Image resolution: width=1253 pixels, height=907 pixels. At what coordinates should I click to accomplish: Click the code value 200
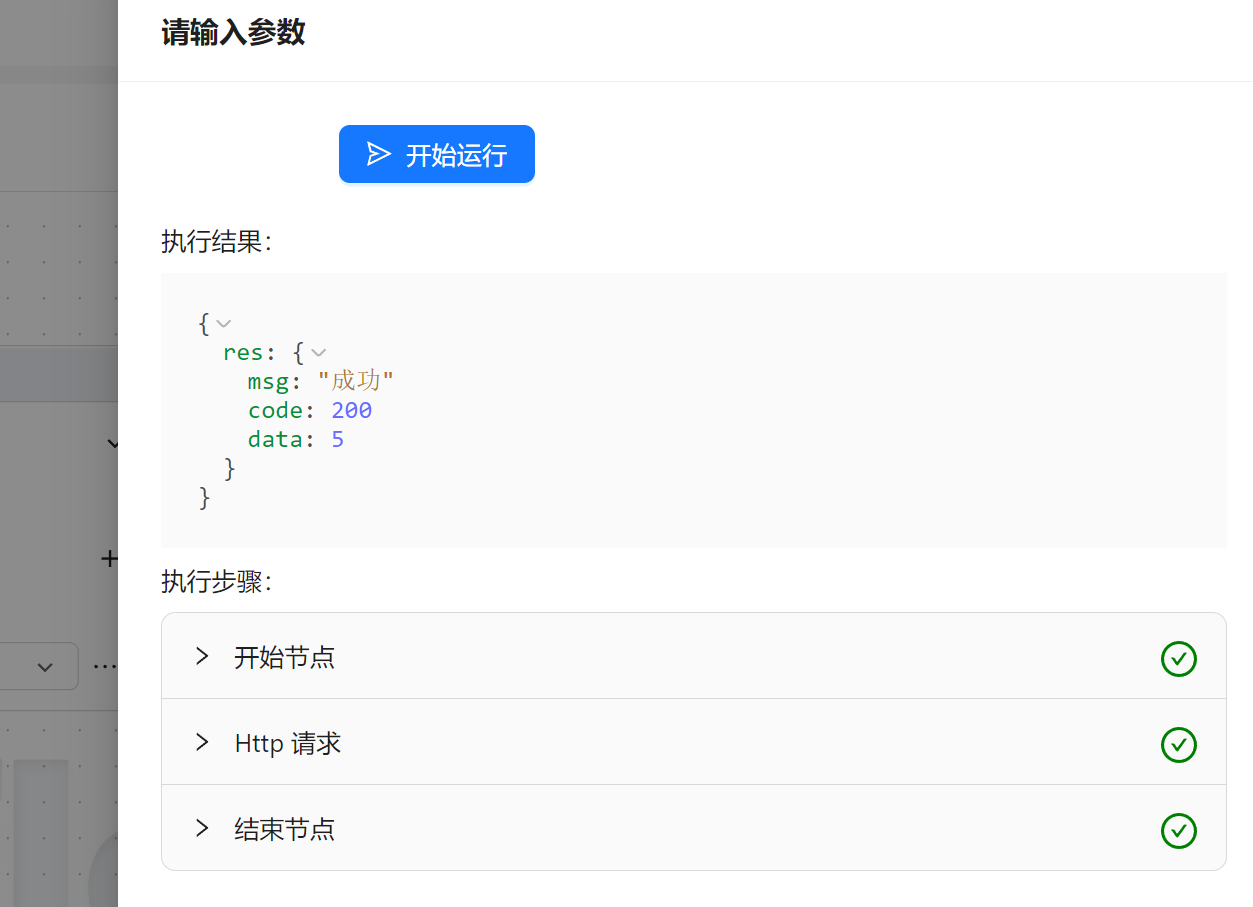[x=352, y=411]
